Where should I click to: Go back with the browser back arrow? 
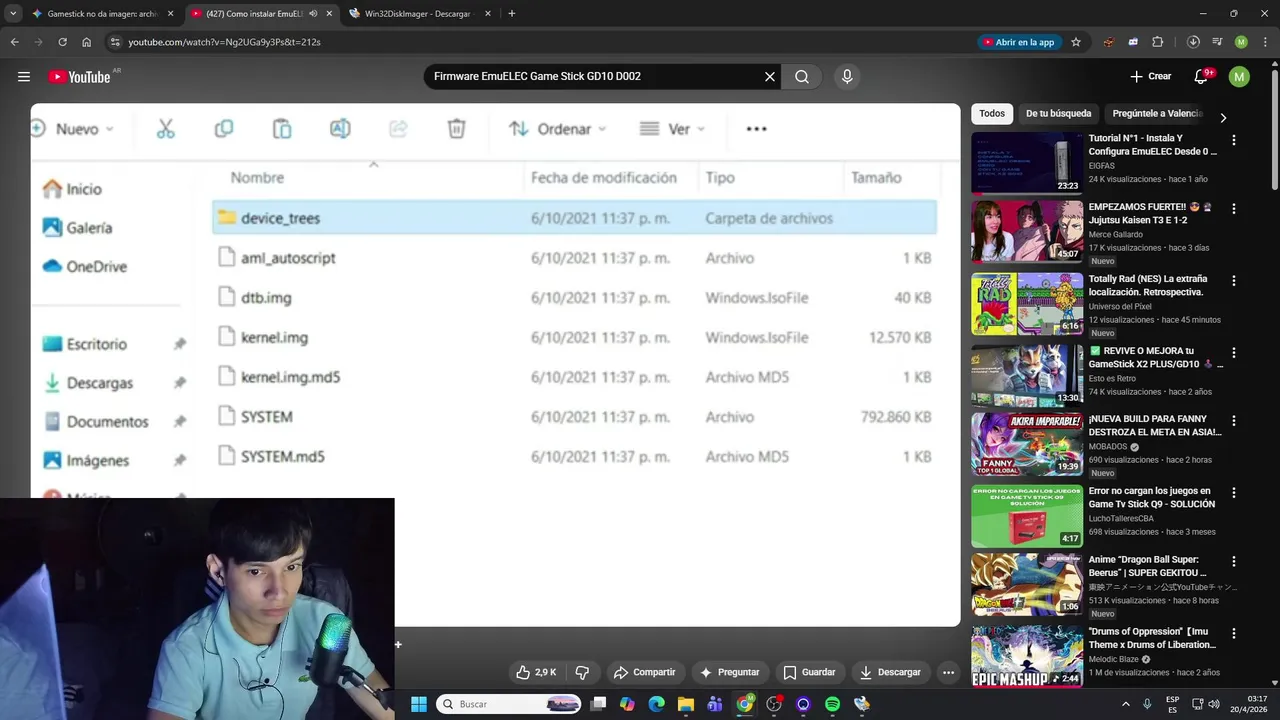point(14,42)
